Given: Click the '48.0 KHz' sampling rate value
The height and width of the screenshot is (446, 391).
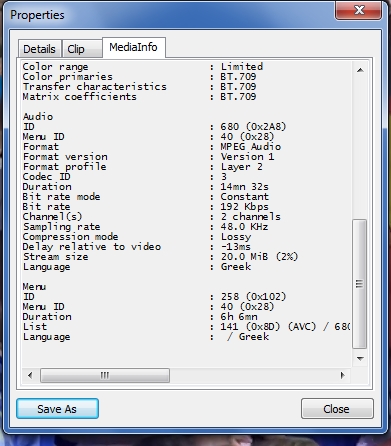Looking at the screenshot, I should 244,227.
